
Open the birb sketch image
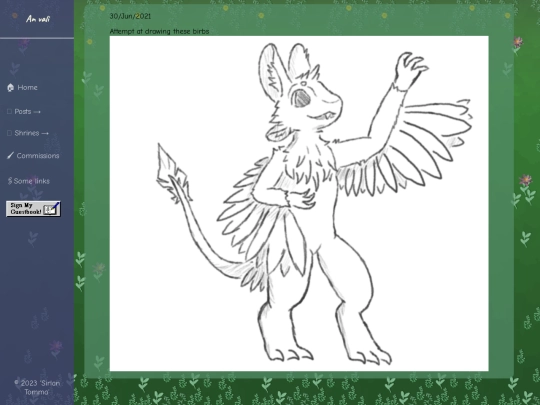pos(299,204)
